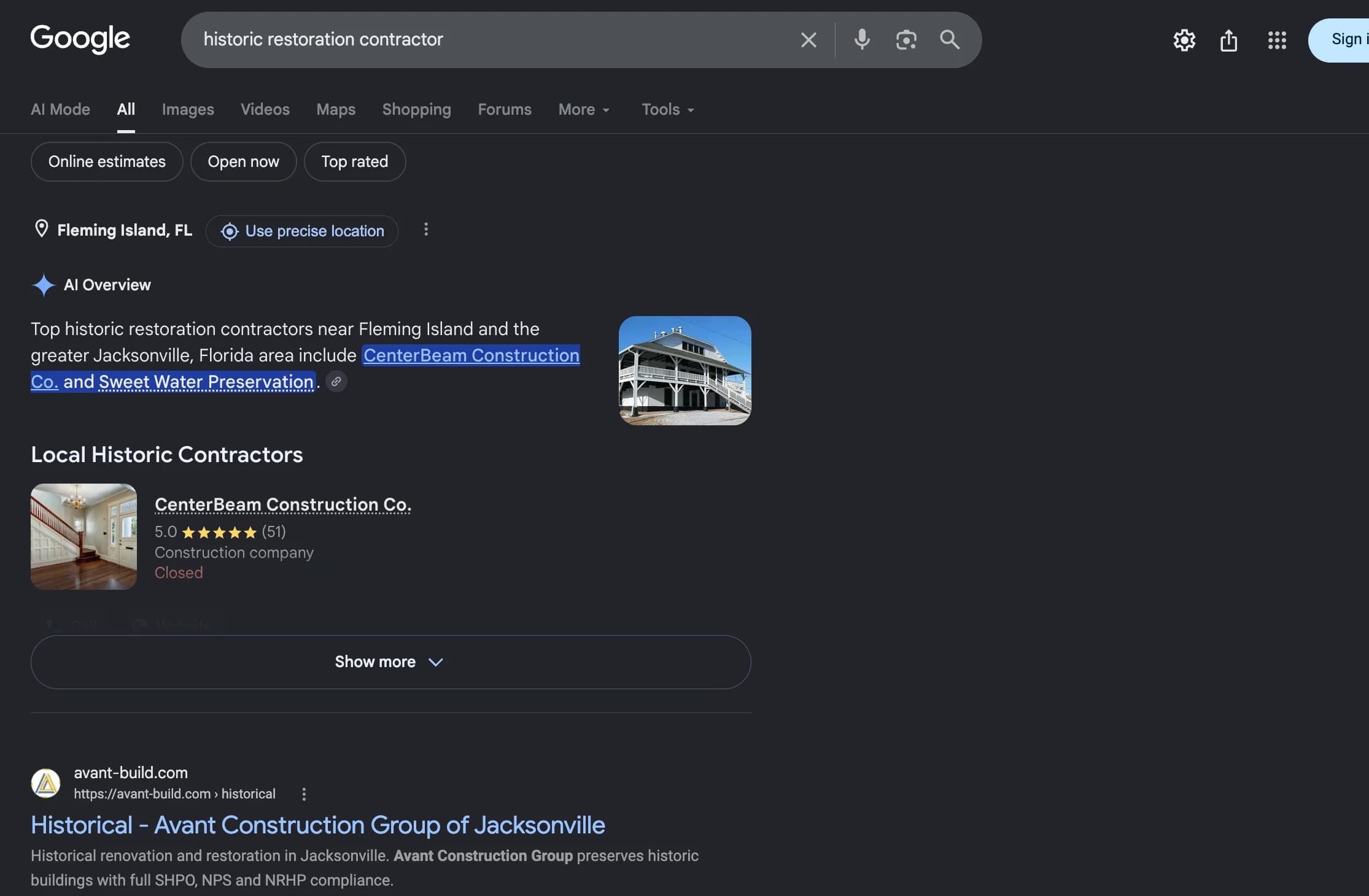Open CenterBeam Construction Co. listing title
Screen dimensions: 1369x896
pos(283,504)
